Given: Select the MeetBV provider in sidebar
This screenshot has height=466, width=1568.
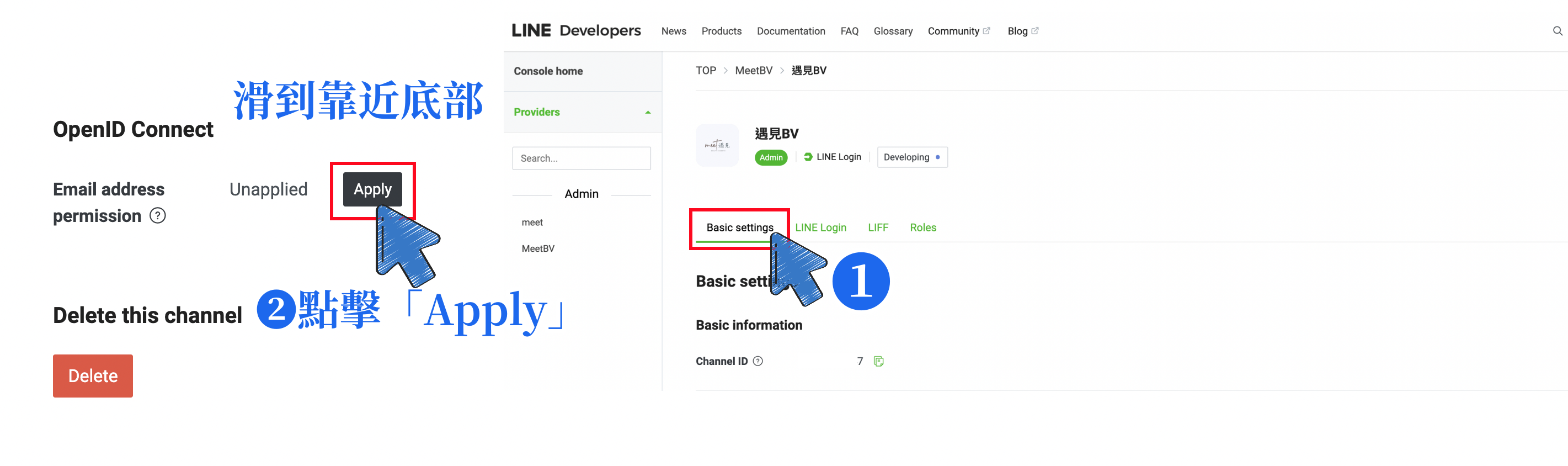Looking at the screenshot, I should 538,248.
